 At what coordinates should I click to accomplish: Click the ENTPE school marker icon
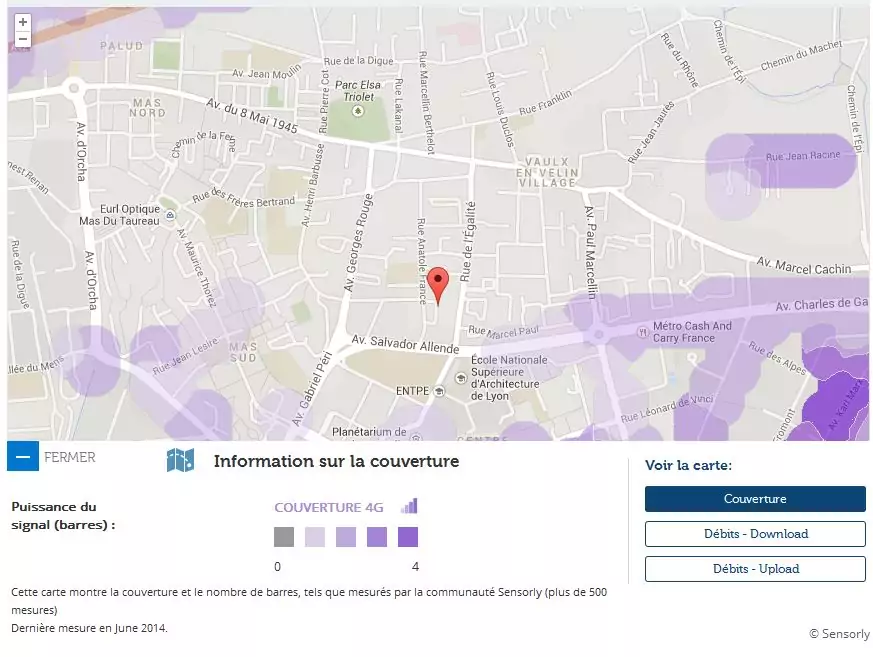(439, 390)
